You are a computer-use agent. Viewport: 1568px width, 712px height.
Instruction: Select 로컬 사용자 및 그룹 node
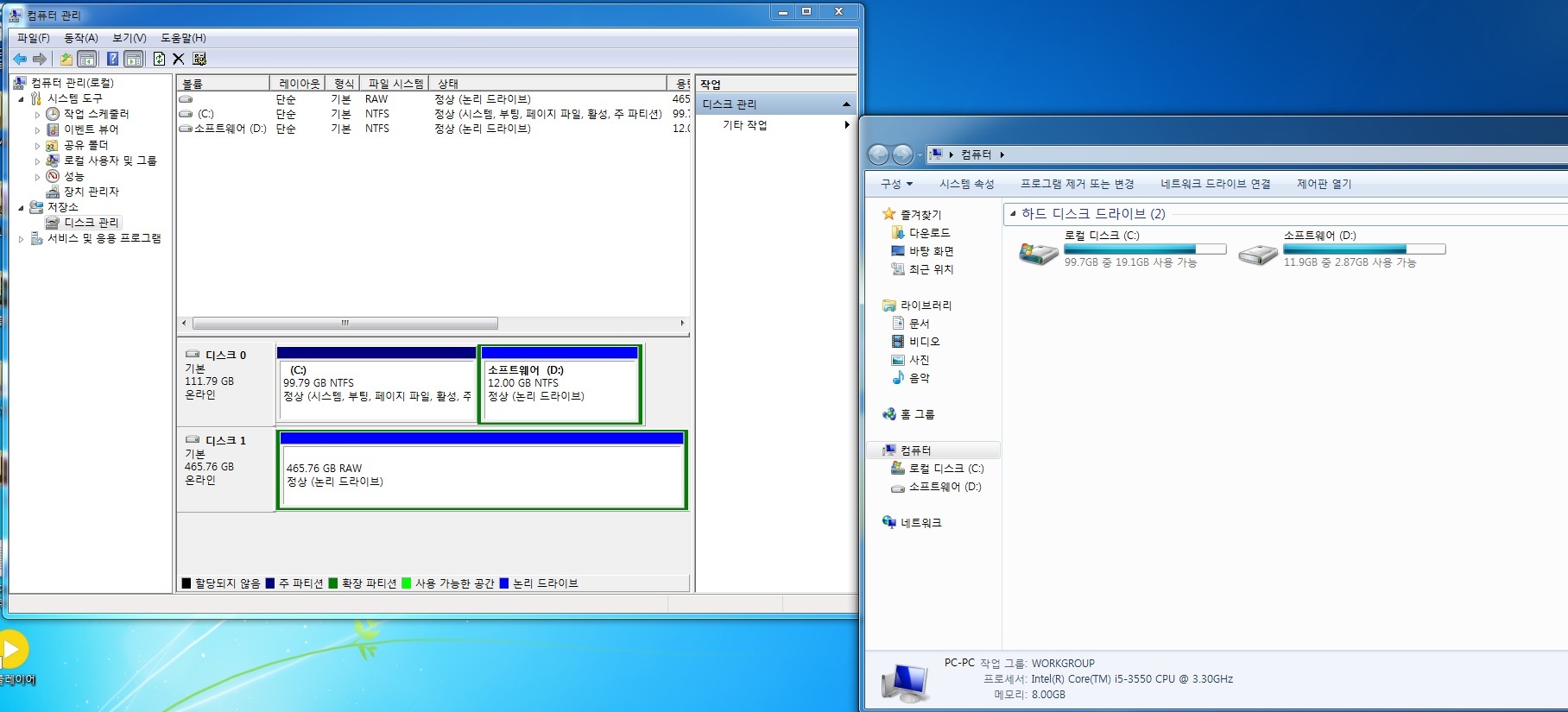click(110, 161)
